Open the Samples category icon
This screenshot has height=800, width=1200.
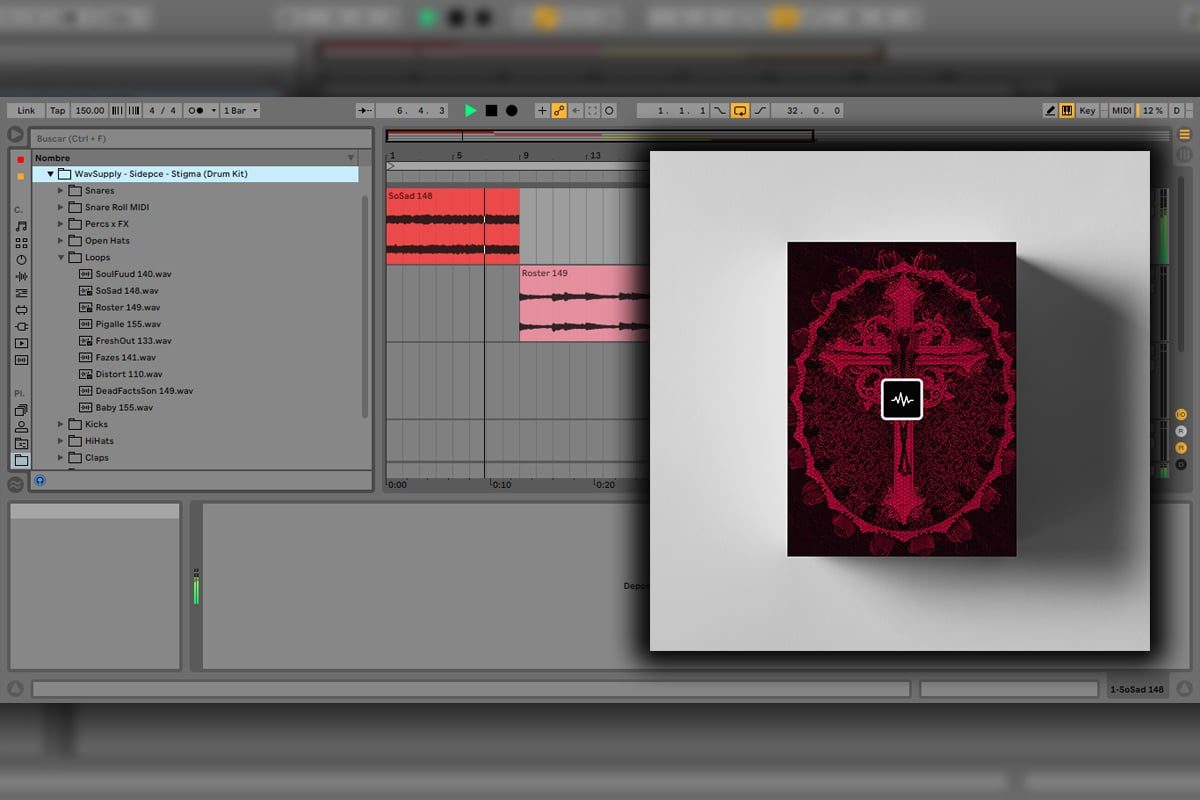[x=21, y=360]
